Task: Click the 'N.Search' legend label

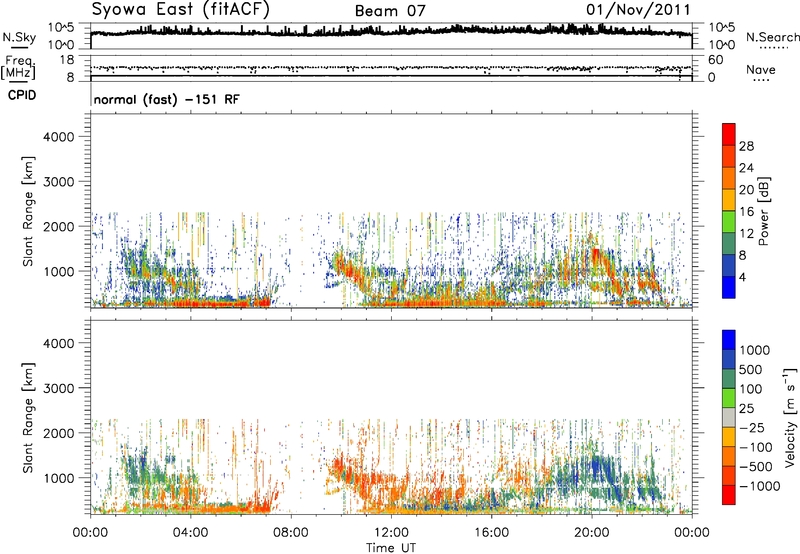Action: click(x=772, y=37)
